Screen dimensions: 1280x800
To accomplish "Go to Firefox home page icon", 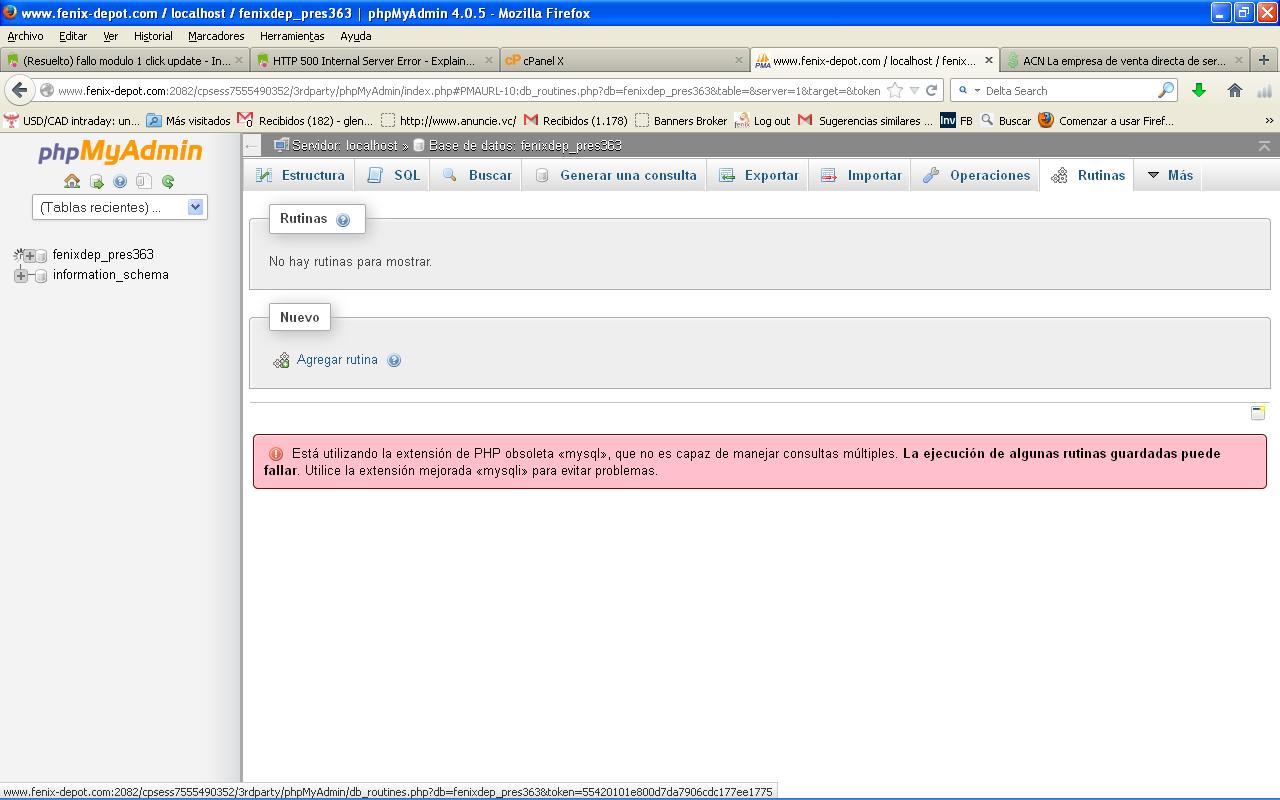I will click(1235, 90).
